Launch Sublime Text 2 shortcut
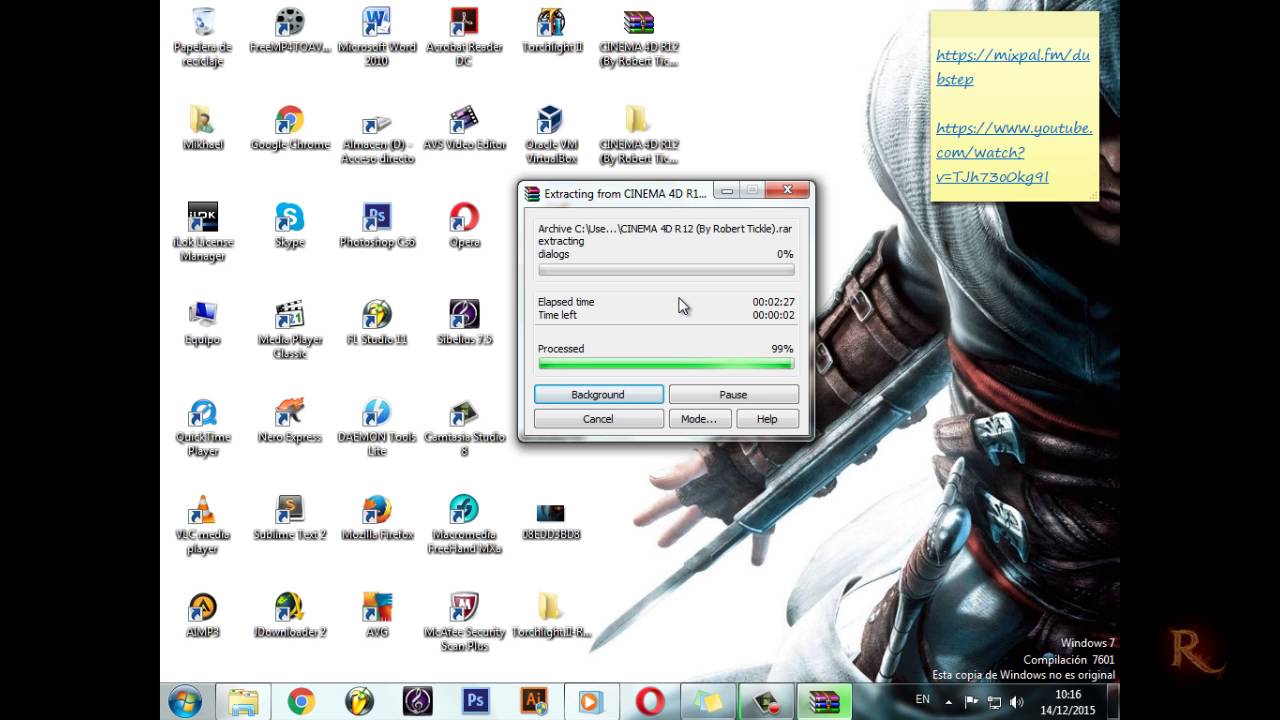The width and height of the screenshot is (1280, 720). click(290, 518)
